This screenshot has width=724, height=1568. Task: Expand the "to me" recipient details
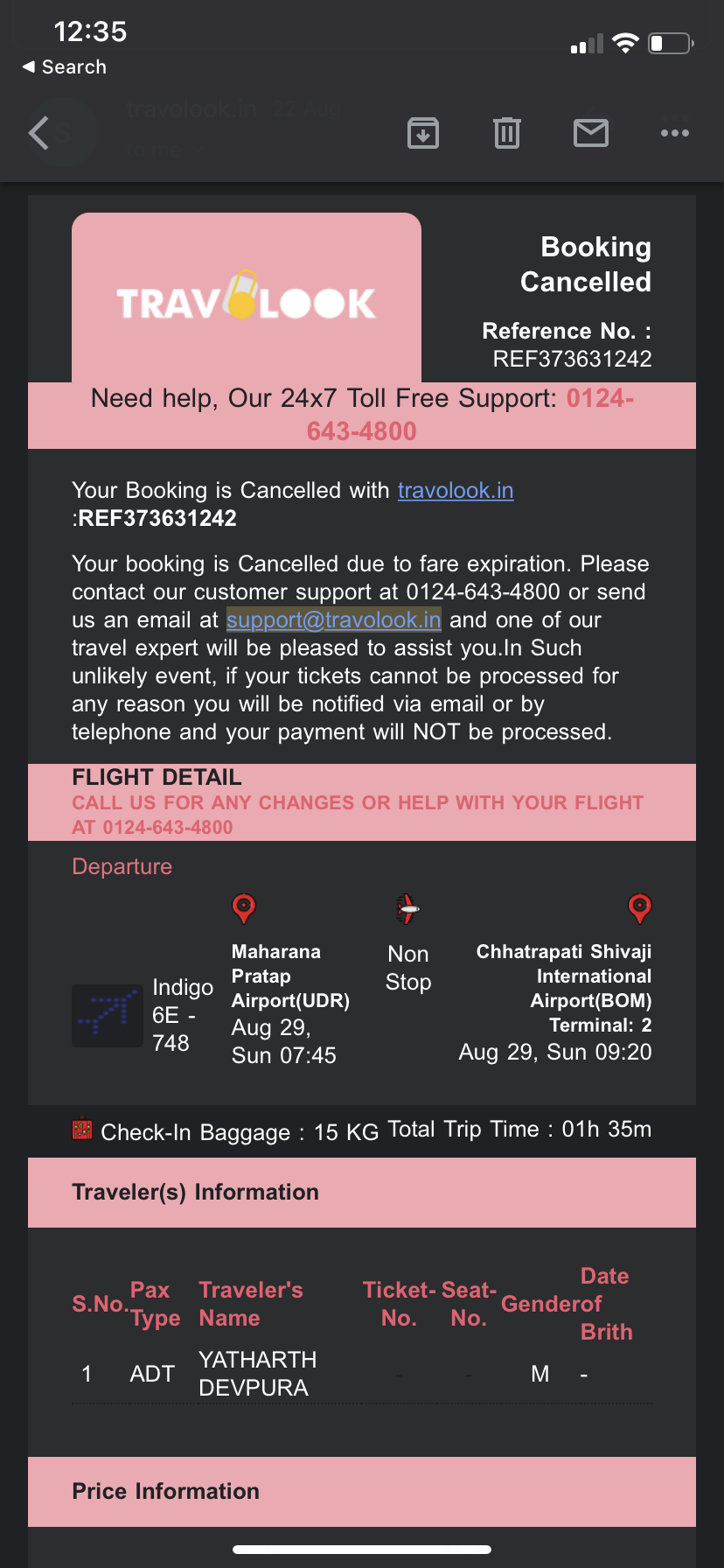coord(164,150)
